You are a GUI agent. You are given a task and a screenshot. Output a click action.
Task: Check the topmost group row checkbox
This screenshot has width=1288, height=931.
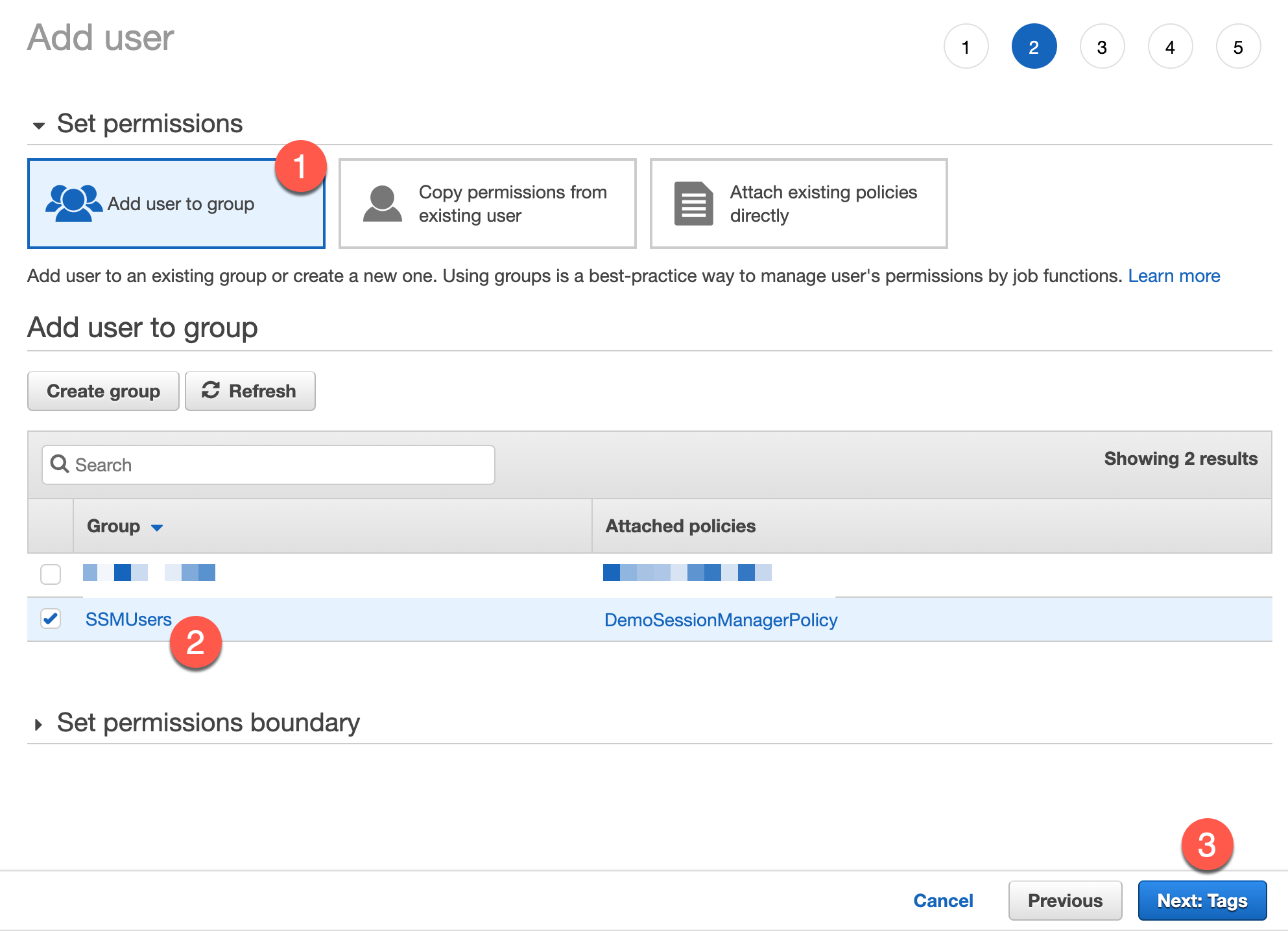pos(51,573)
